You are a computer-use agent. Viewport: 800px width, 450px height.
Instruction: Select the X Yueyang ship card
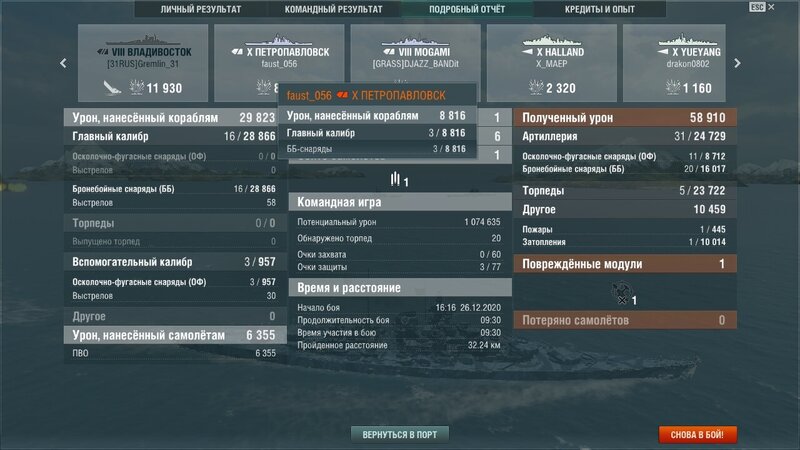pos(674,63)
